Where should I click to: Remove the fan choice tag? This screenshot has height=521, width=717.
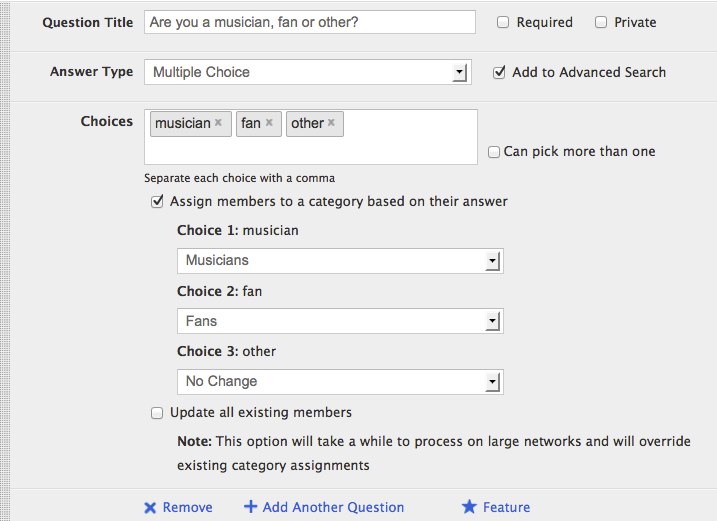coord(269,122)
